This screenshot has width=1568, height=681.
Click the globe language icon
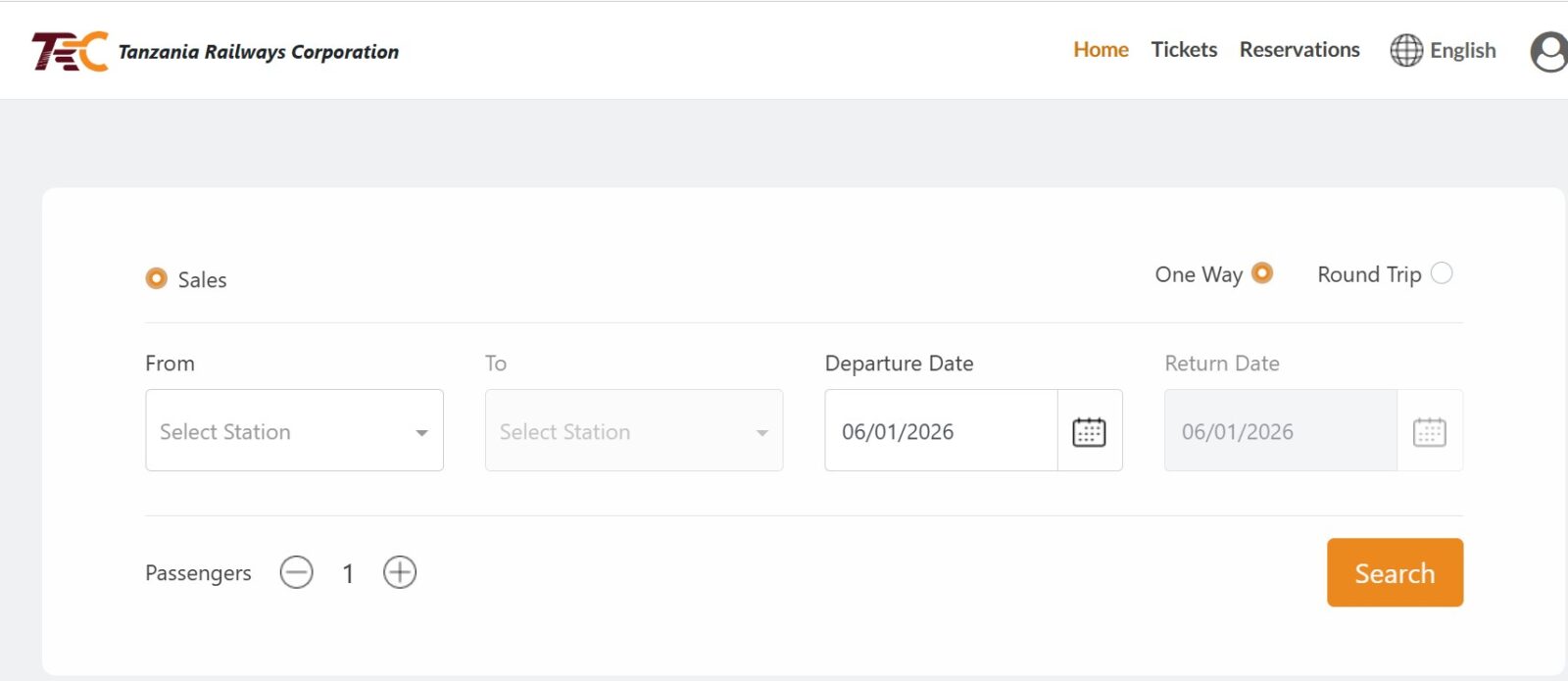(1406, 50)
